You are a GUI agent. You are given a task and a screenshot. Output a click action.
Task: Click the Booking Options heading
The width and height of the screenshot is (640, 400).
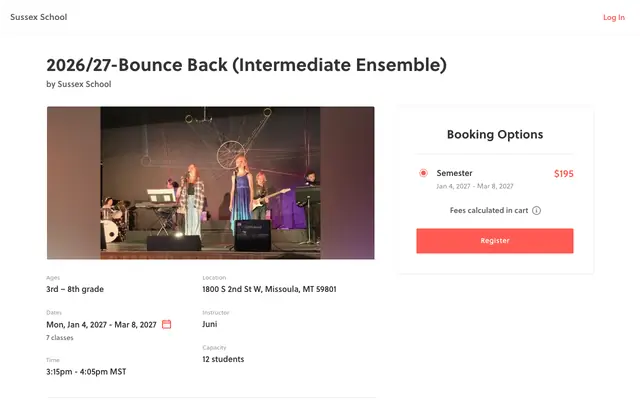(x=495, y=134)
